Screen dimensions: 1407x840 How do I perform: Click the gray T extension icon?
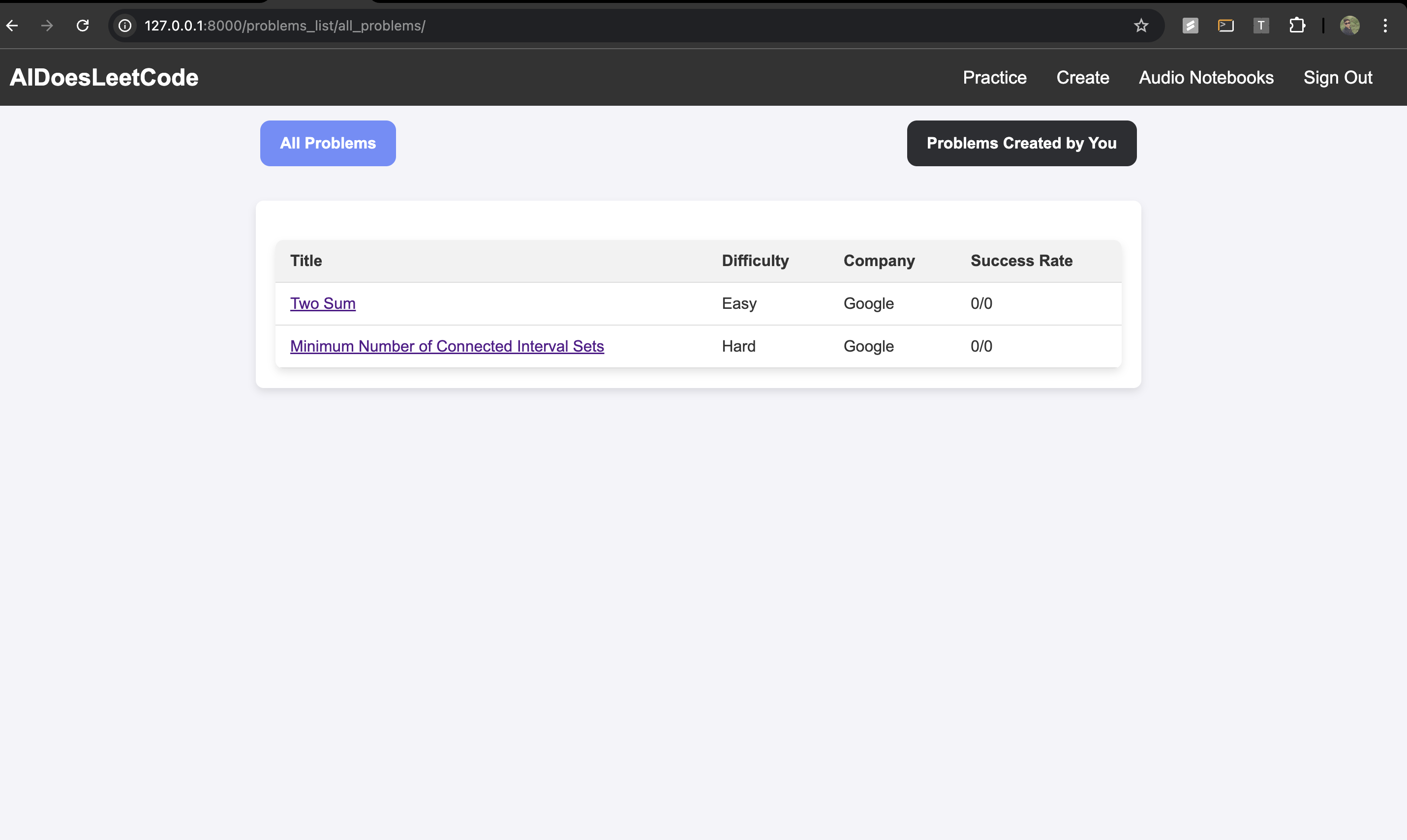(x=1261, y=26)
